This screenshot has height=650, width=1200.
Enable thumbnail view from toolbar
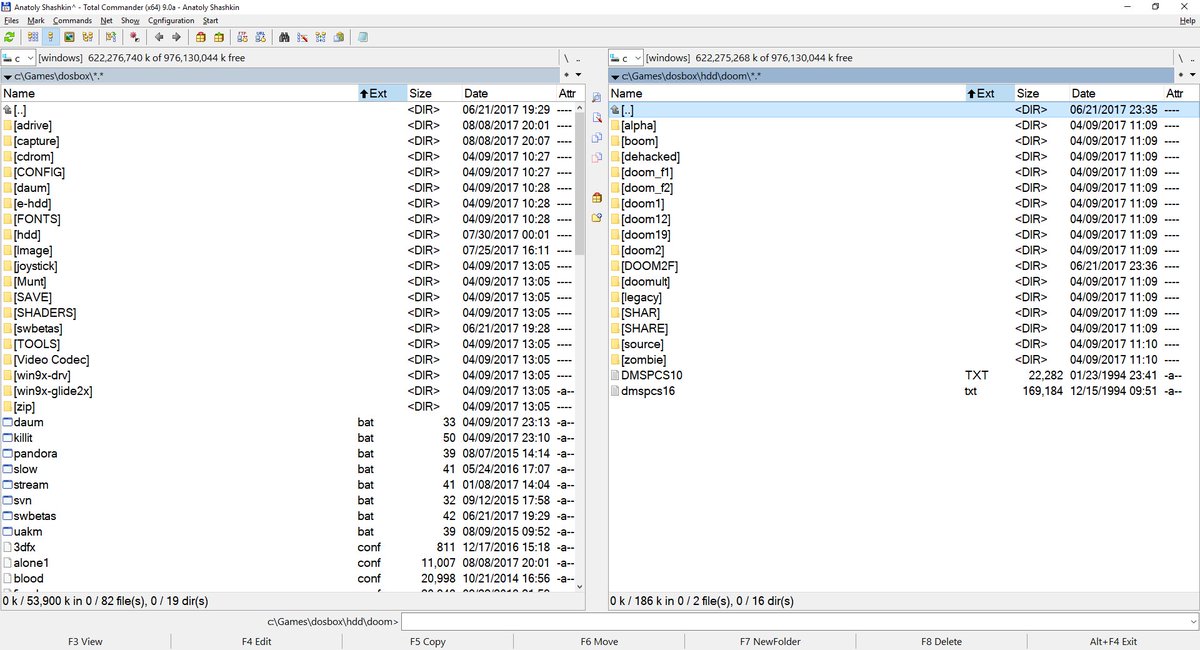click(x=69, y=37)
